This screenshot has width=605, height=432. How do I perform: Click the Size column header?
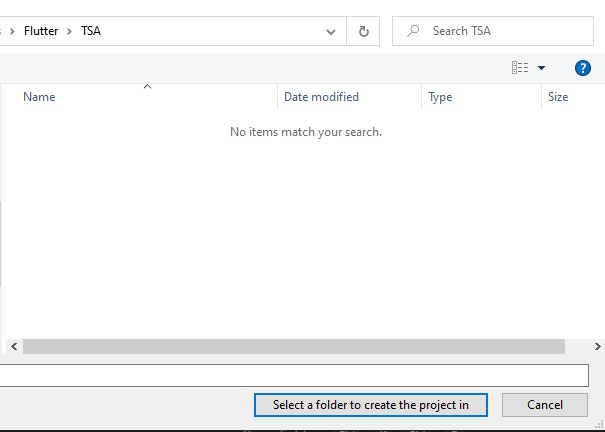(x=558, y=97)
